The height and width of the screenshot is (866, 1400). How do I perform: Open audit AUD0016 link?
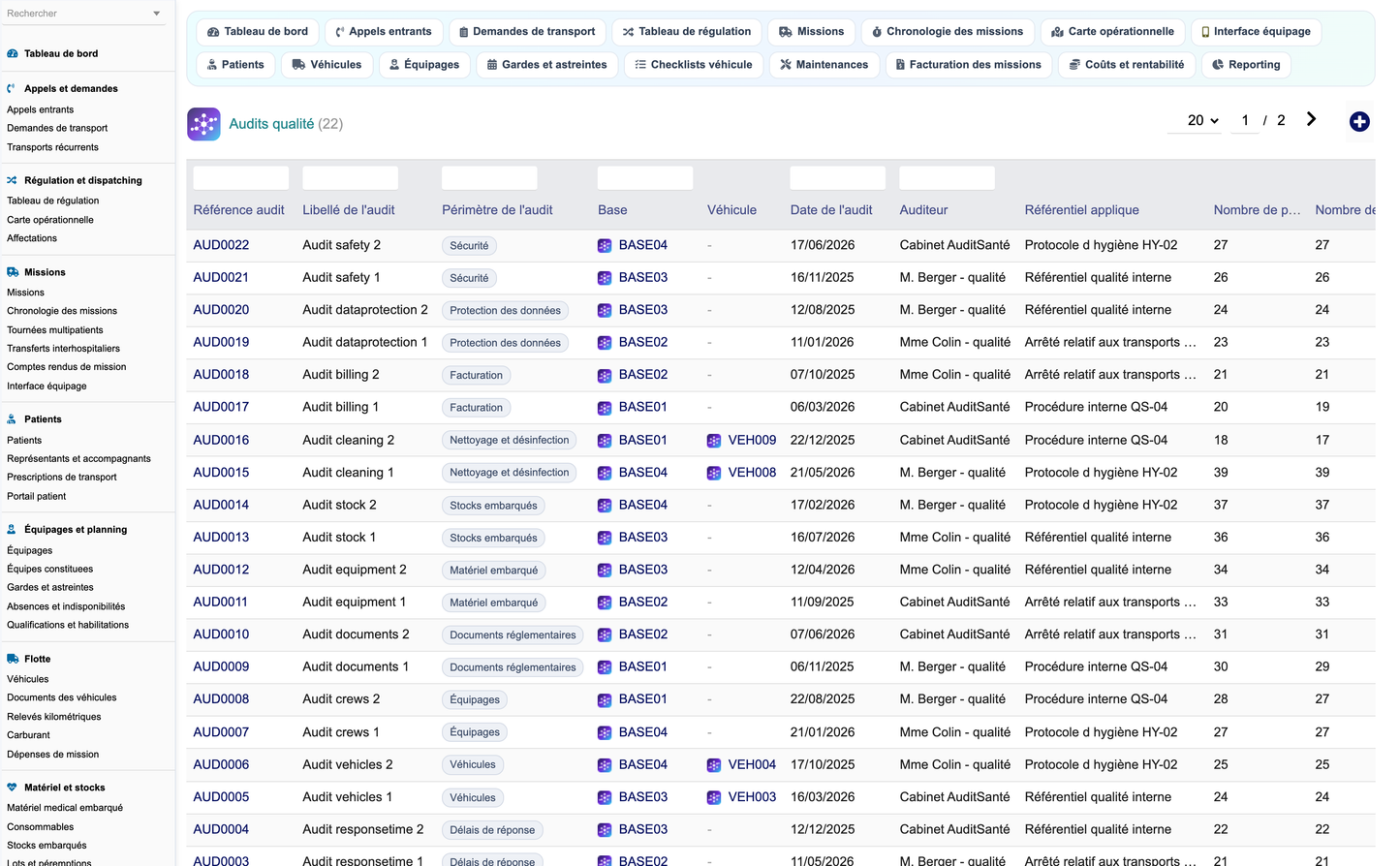pos(221,440)
